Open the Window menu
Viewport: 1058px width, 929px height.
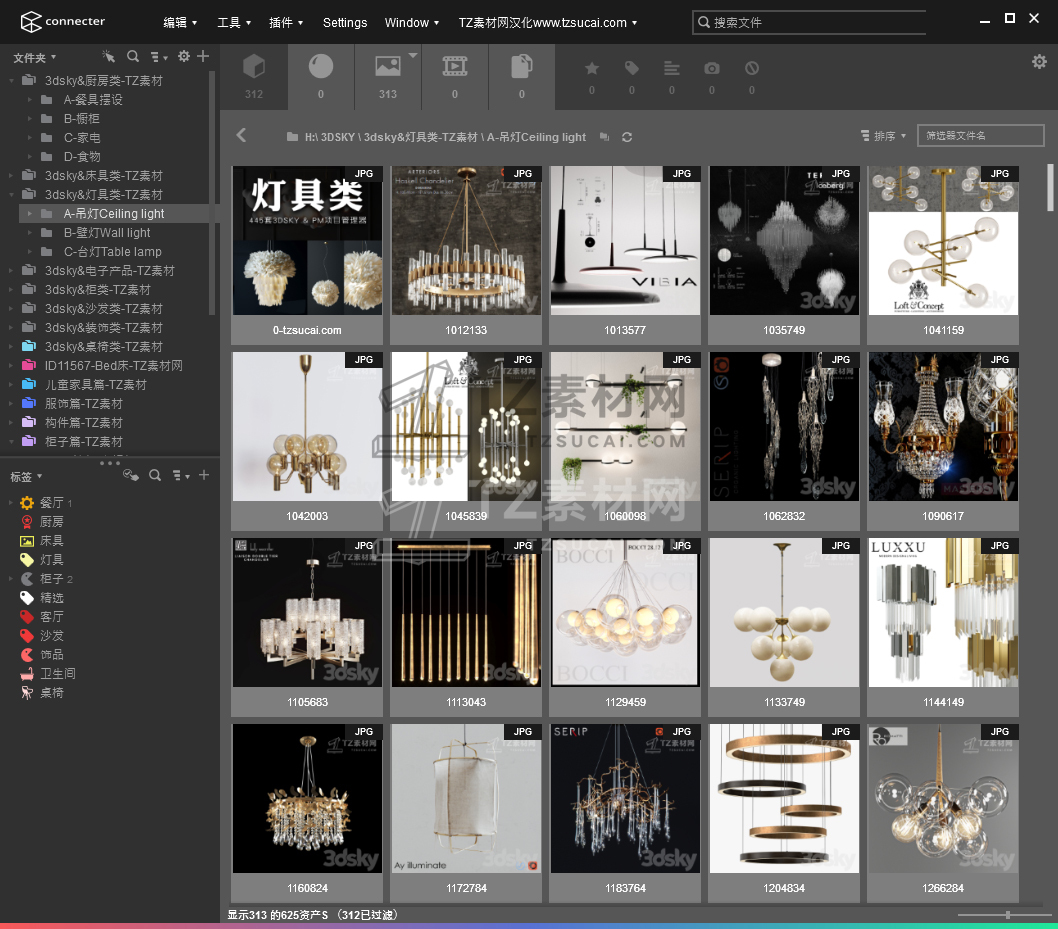tap(412, 22)
